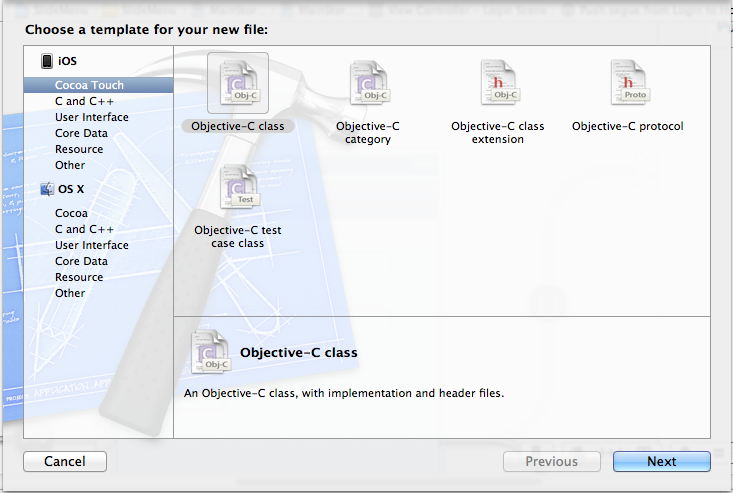Open Core Data under iOS
This screenshot has width=733, height=493.
[x=81, y=133]
